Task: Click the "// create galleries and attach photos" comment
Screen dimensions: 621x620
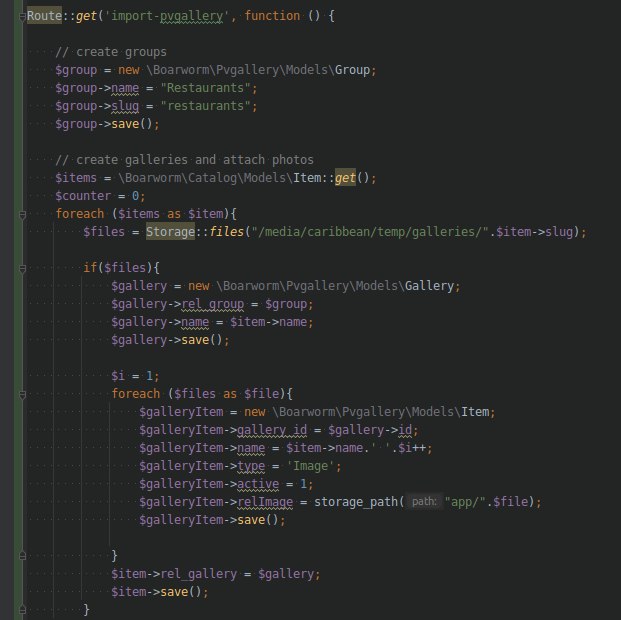Action: (185, 160)
